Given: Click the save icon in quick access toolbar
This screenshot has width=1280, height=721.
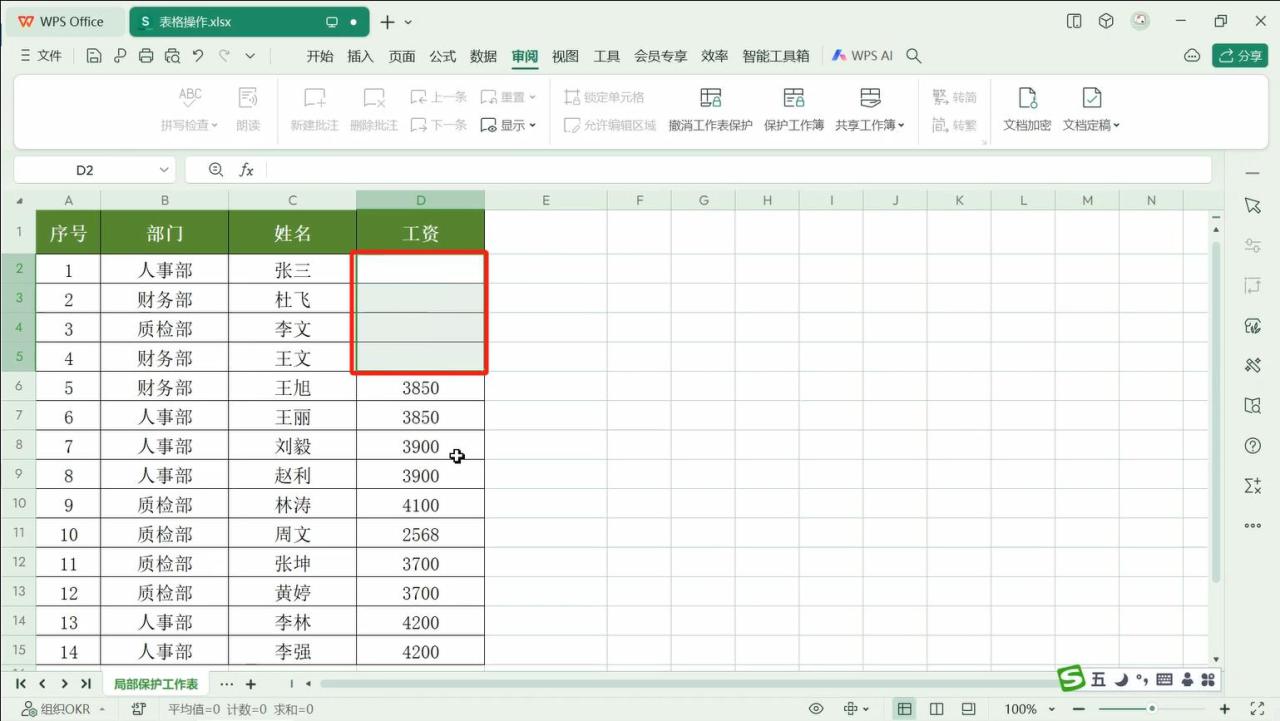Looking at the screenshot, I should coord(94,56).
